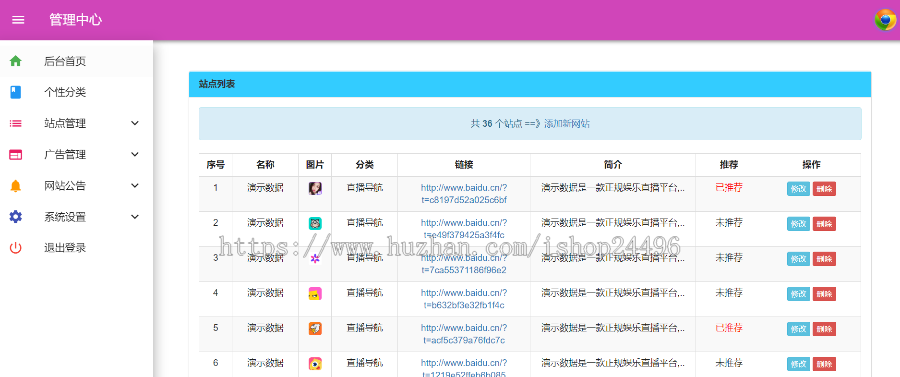This screenshot has width=900, height=377.
Task: Click 删除 button in row 2
Action: (x=824, y=224)
